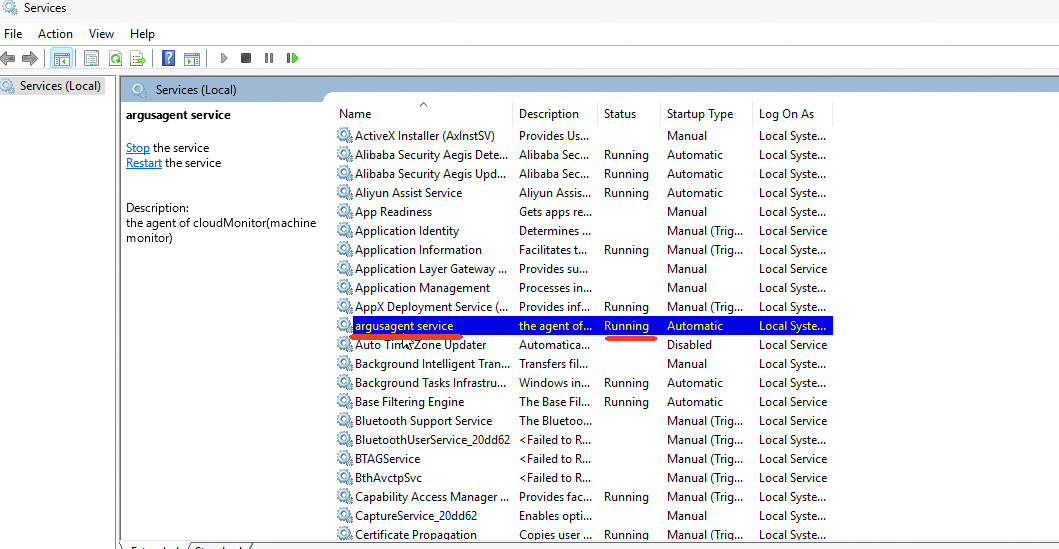1059x549 pixels.
Task: Select the CaptureService_20dd62 name
Action: coord(416,516)
